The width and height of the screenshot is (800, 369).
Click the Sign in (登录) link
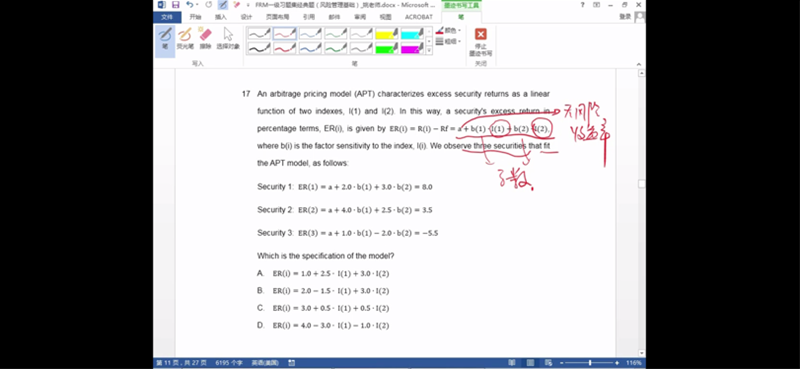(626, 17)
